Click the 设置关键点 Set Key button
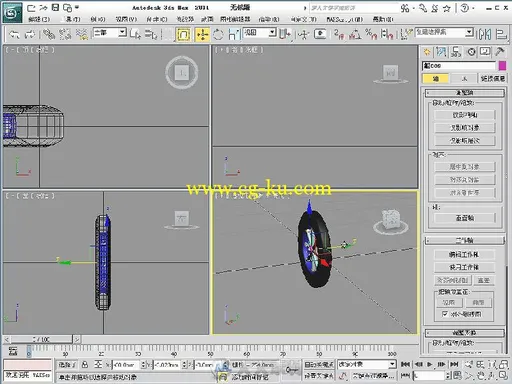Image resolution: width=512 pixels, height=384 pixels. (319, 376)
